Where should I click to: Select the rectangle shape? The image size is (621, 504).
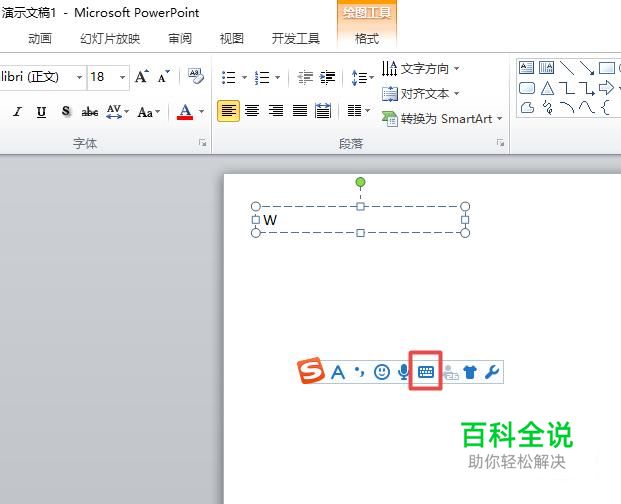pos(606,68)
